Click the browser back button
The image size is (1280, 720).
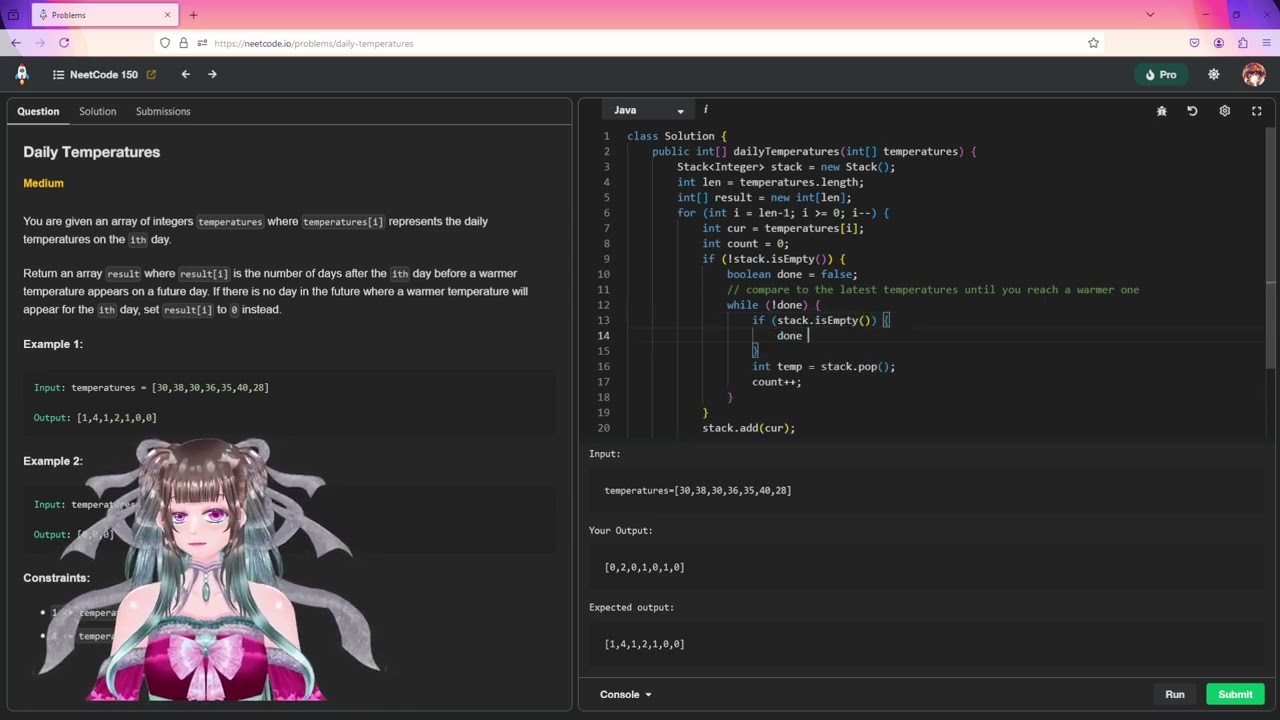tap(15, 43)
